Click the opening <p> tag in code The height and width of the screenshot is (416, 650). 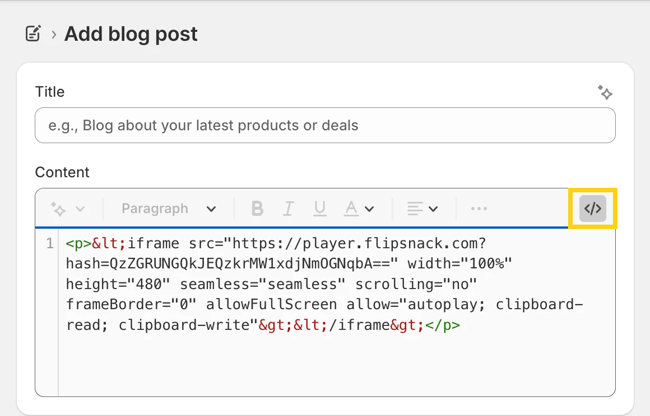[x=78, y=243]
